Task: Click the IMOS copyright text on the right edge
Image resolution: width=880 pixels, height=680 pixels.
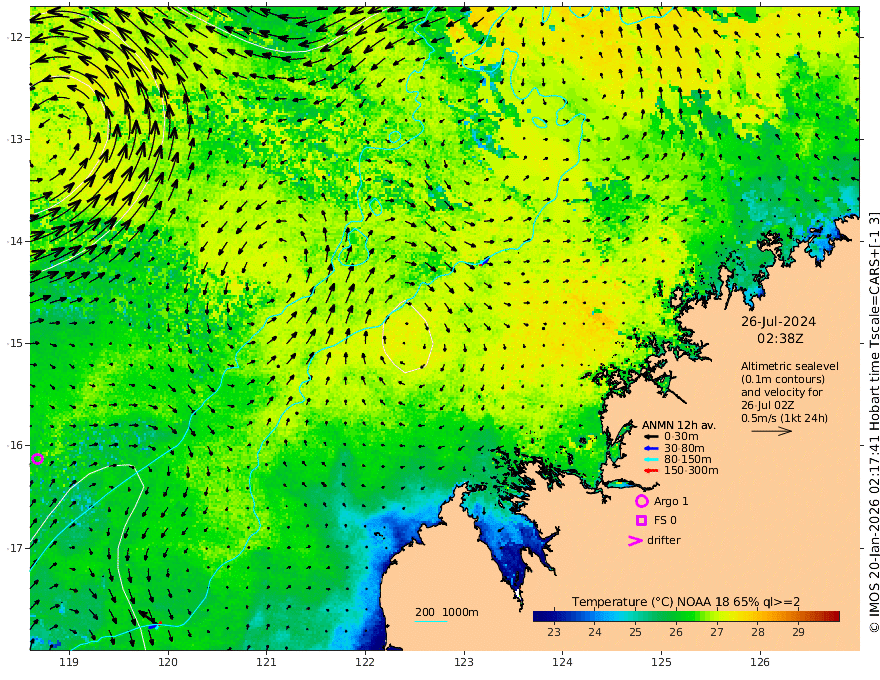Action: click(x=874, y=421)
